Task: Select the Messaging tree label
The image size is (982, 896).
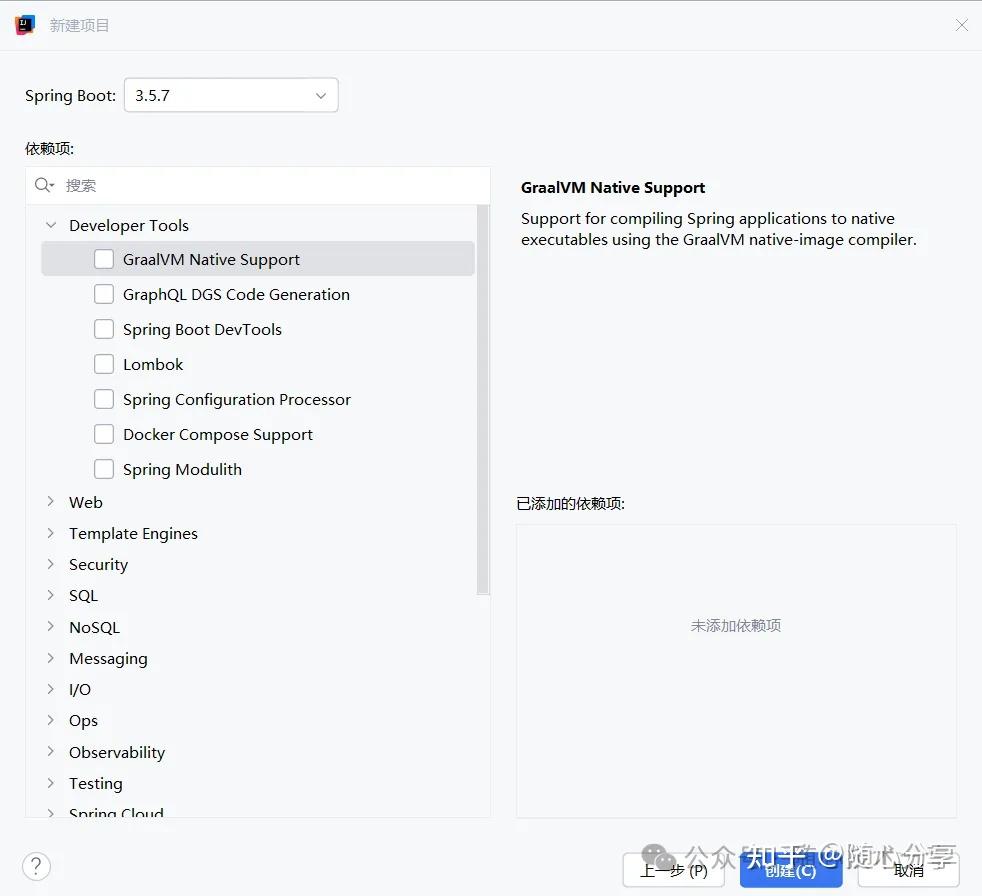Action: pyautogui.click(x=108, y=659)
